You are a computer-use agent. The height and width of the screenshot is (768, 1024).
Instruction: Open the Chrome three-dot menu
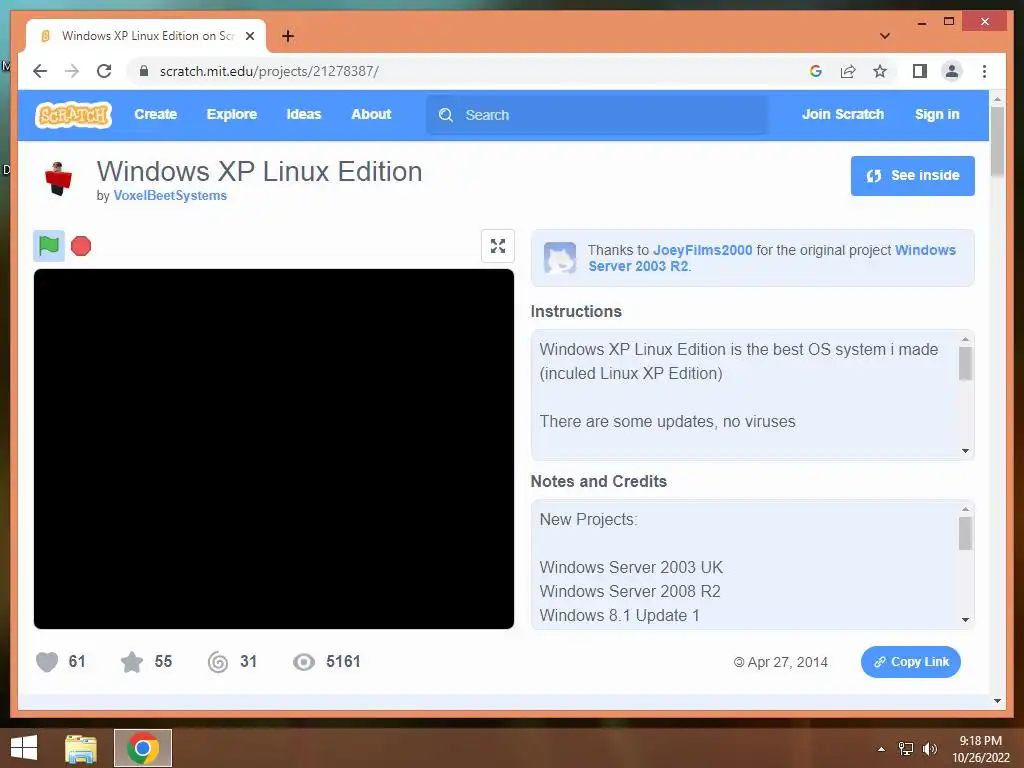(984, 71)
